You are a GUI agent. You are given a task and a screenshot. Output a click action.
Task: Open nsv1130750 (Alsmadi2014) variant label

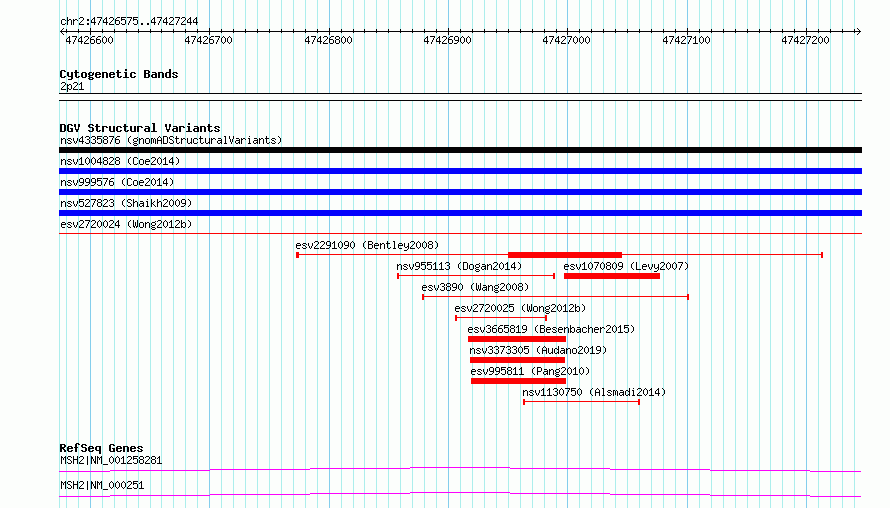(x=594, y=392)
